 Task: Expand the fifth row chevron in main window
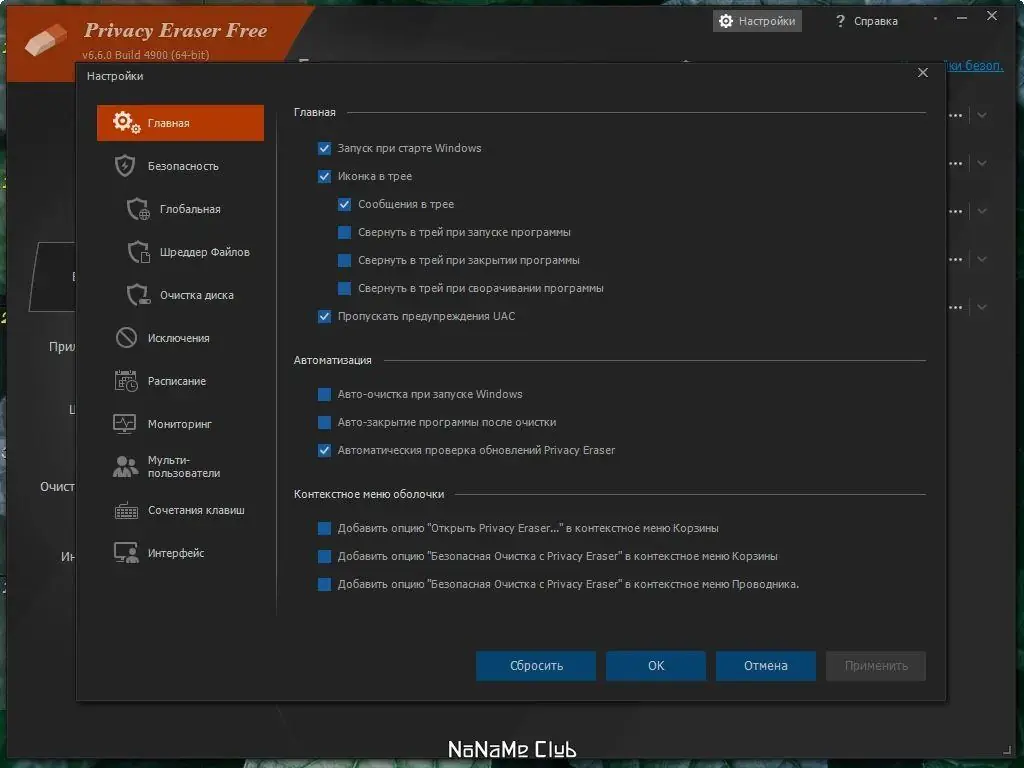982,307
